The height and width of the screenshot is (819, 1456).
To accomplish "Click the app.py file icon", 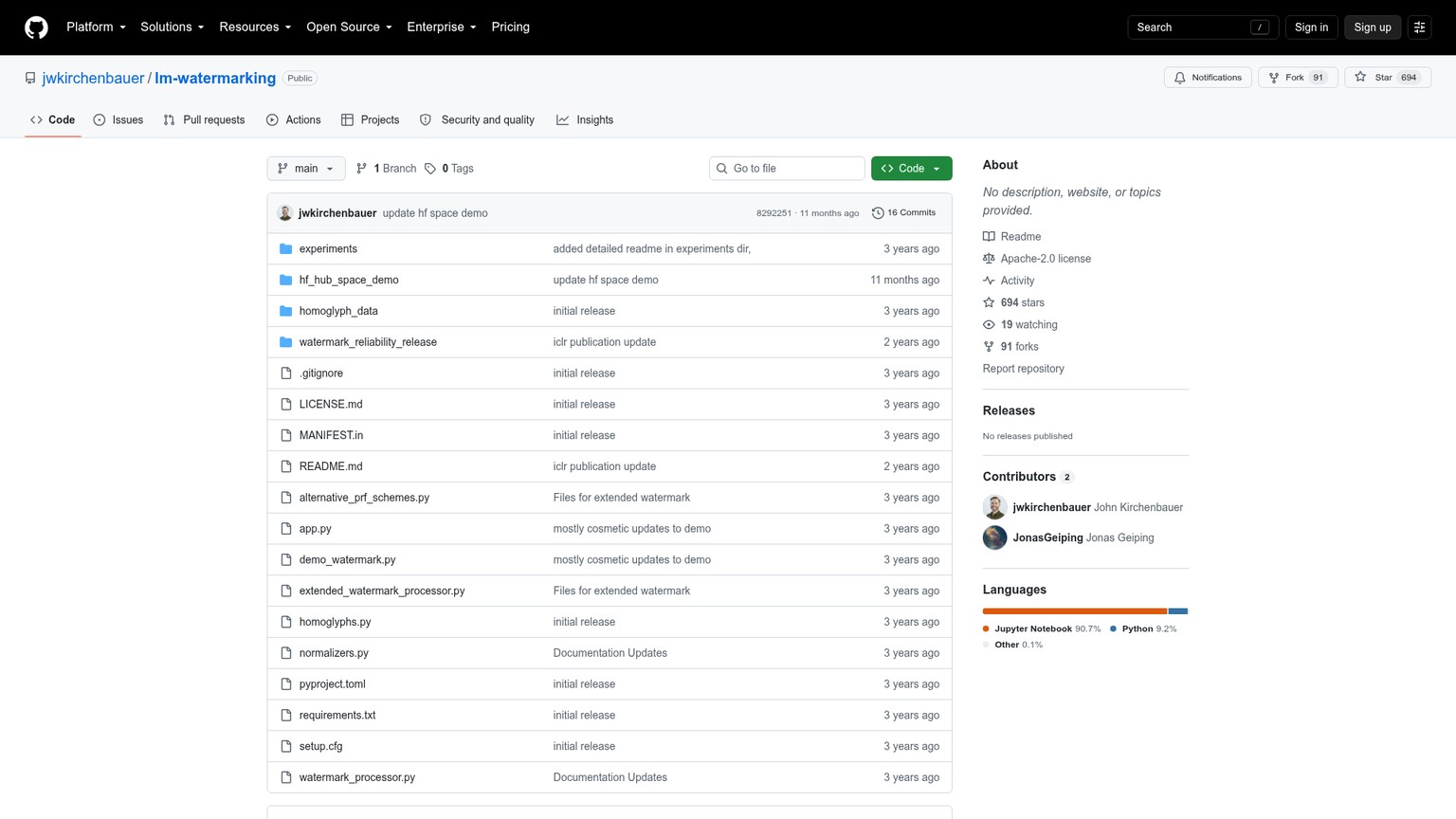I will (286, 529).
